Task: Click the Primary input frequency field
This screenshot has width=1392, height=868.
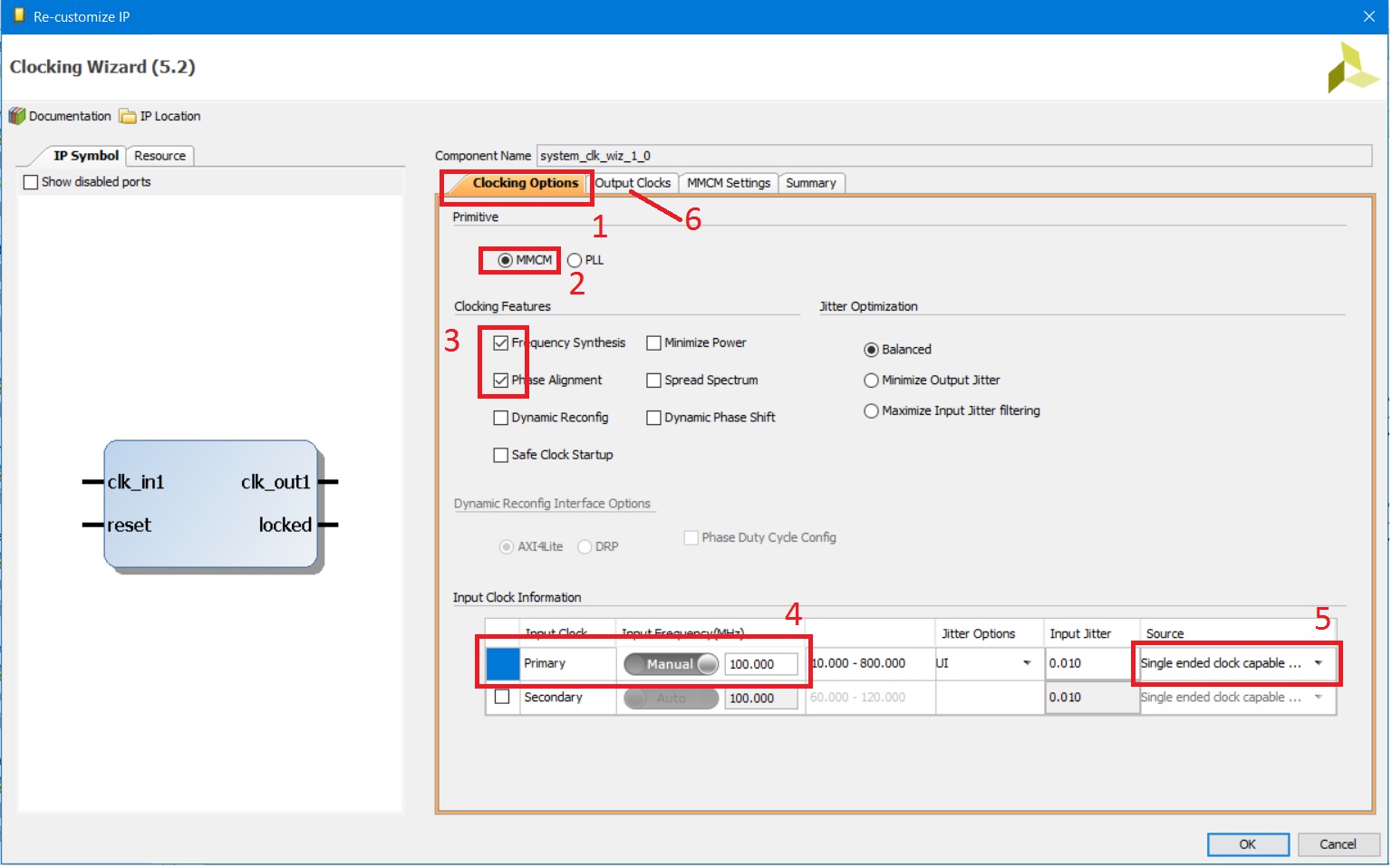Action: pos(760,664)
